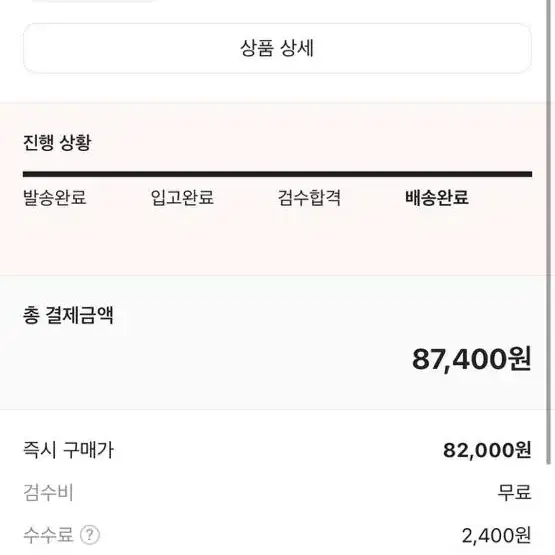This screenshot has height=555, width=555.
Task: Click the 수수료 fee label
Action: [48, 535]
